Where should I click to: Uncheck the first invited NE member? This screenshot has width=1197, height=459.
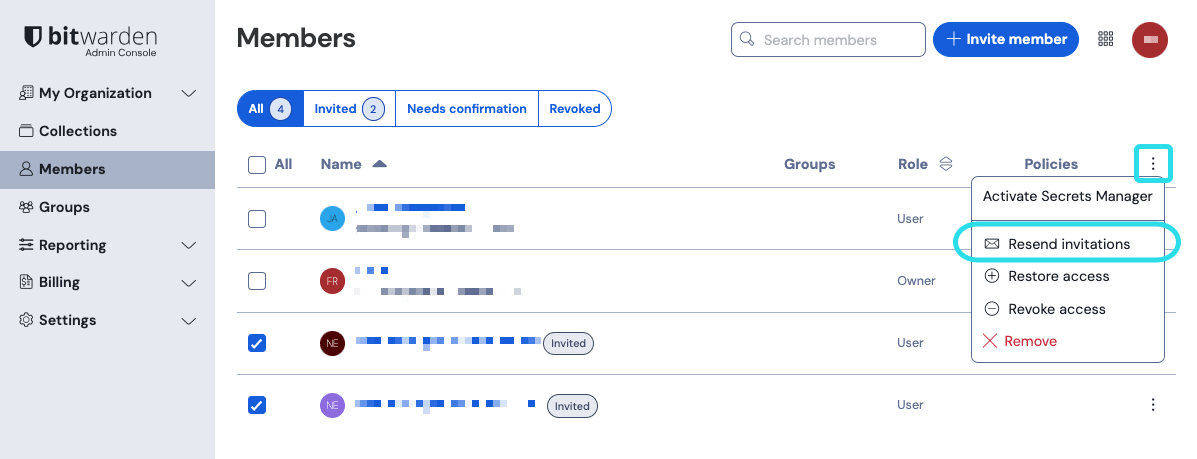[257, 343]
